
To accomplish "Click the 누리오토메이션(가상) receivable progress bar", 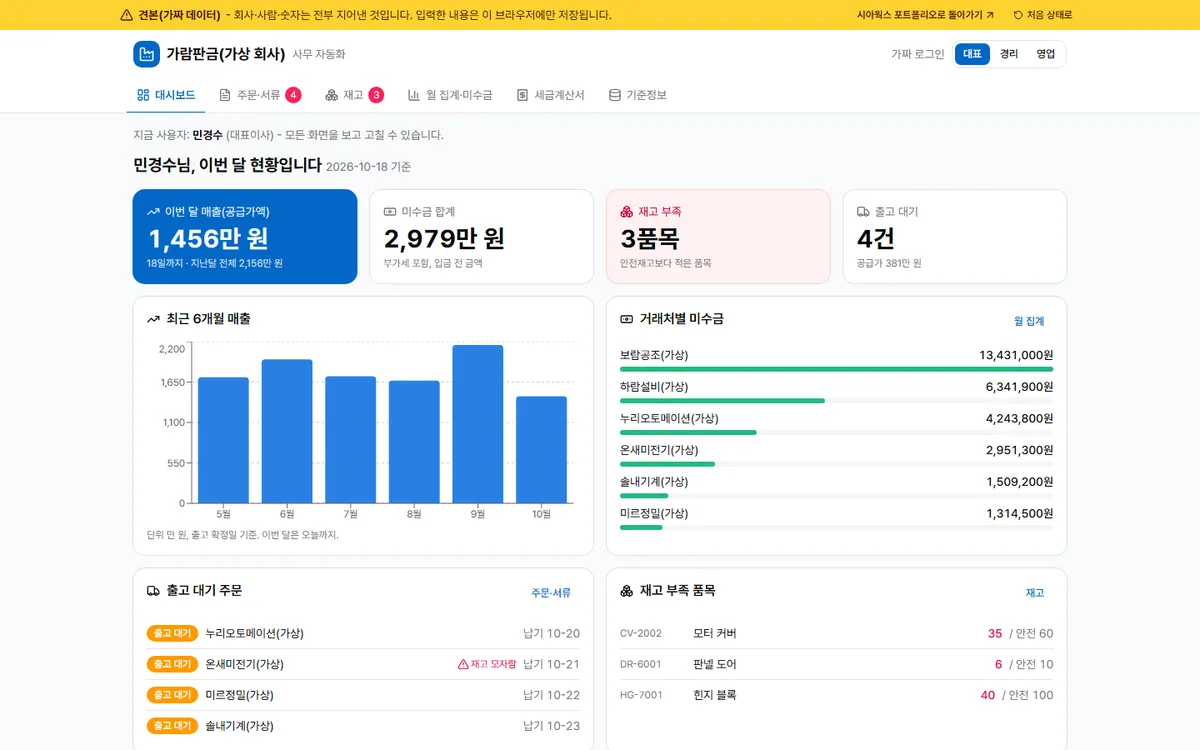I will 837,433.
